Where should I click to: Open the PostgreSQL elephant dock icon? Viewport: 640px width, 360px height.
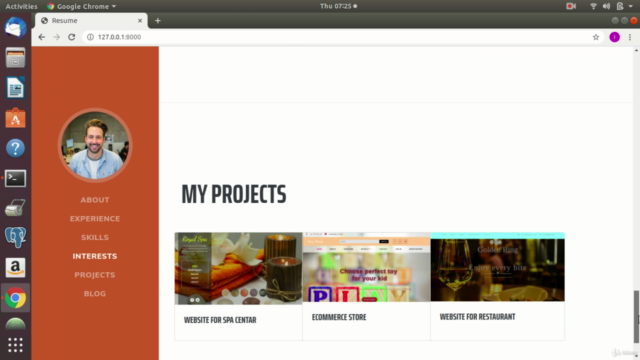tap(16, 237)
